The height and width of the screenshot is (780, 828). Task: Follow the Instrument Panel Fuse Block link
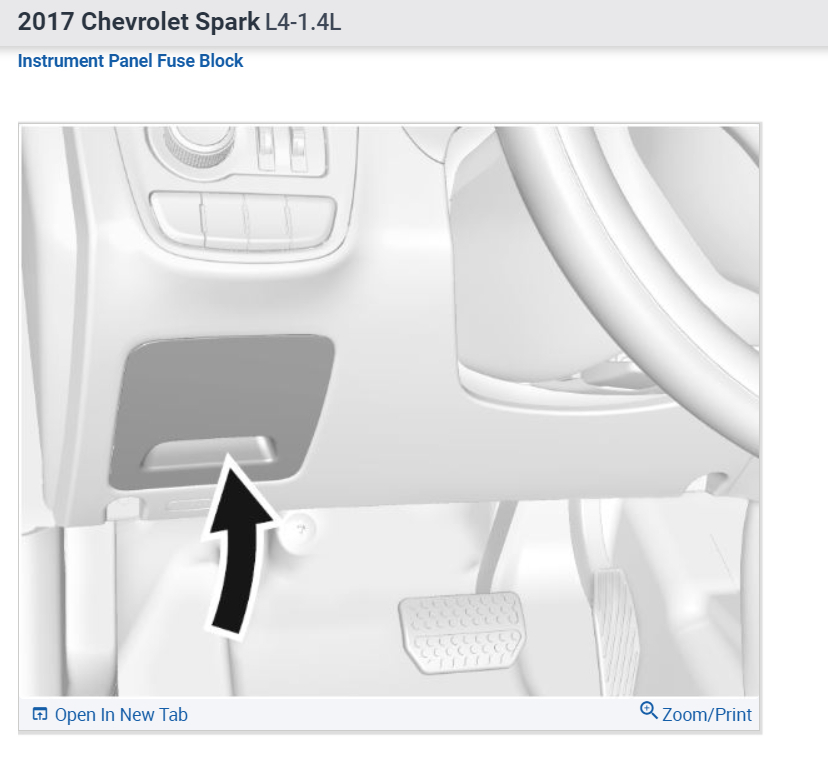coord(130,61)
